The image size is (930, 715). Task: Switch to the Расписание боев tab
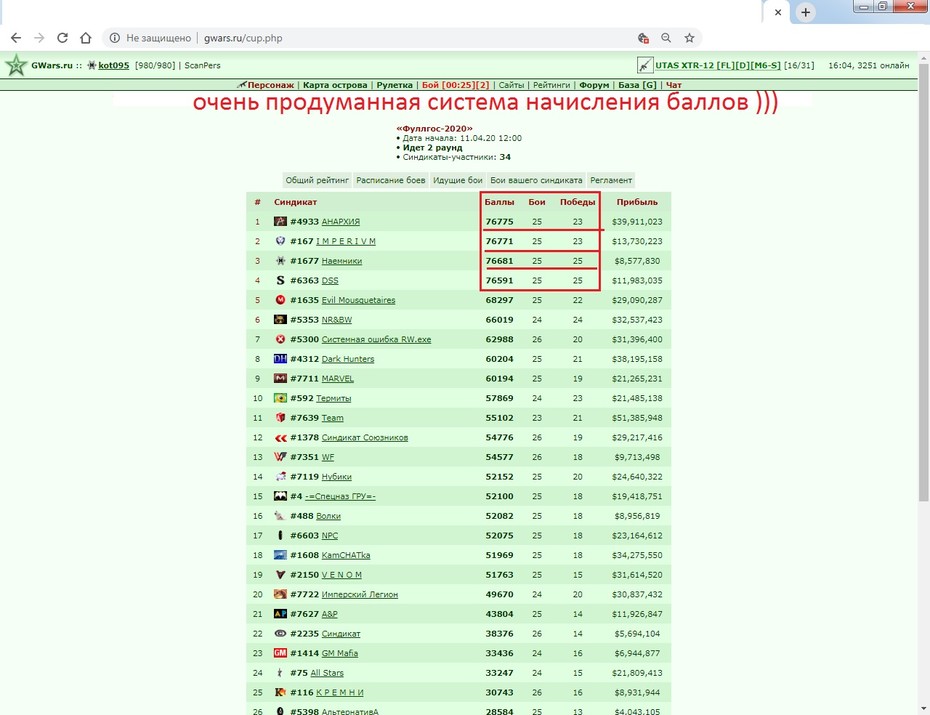pos(390,180)
